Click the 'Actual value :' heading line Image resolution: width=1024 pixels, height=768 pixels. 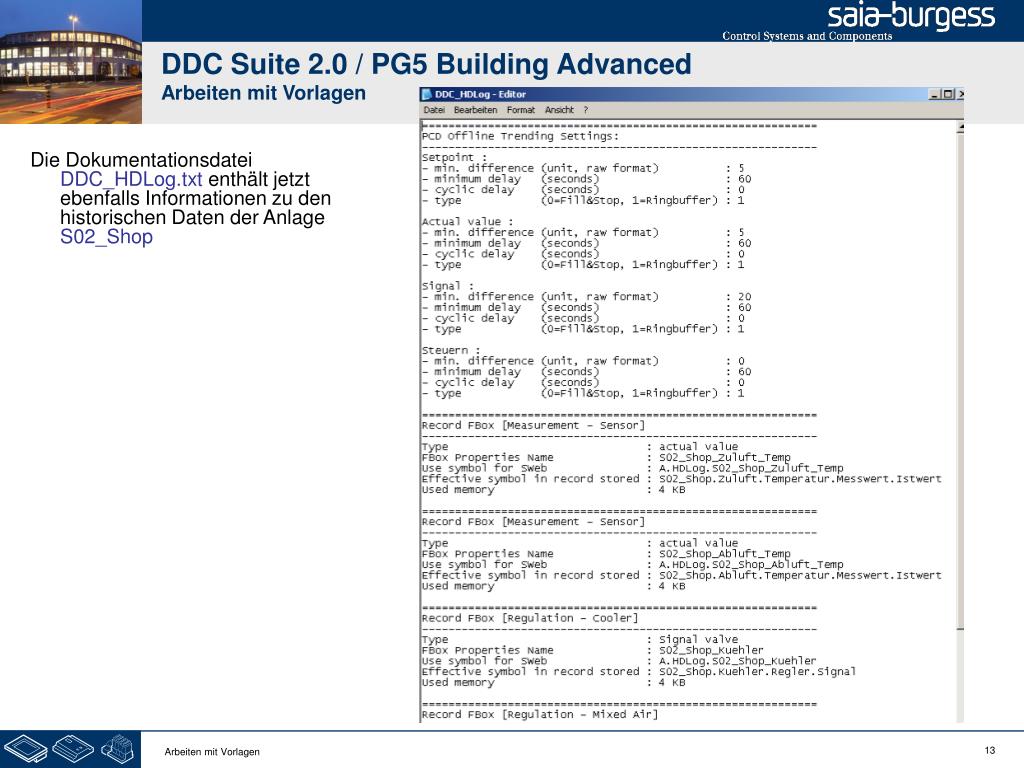click(x=468, y=221)
